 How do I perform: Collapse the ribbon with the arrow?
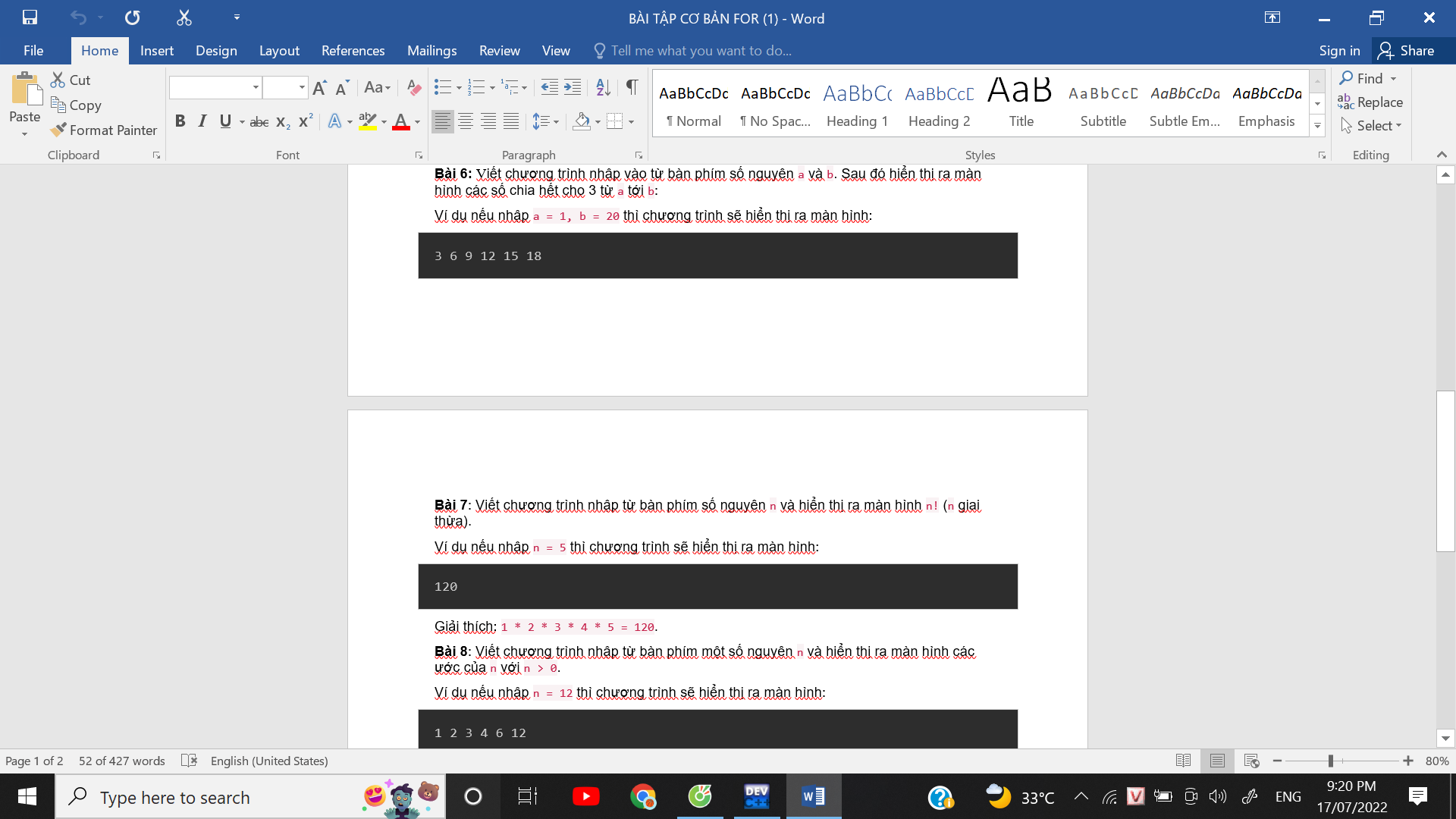(1442, 155)
